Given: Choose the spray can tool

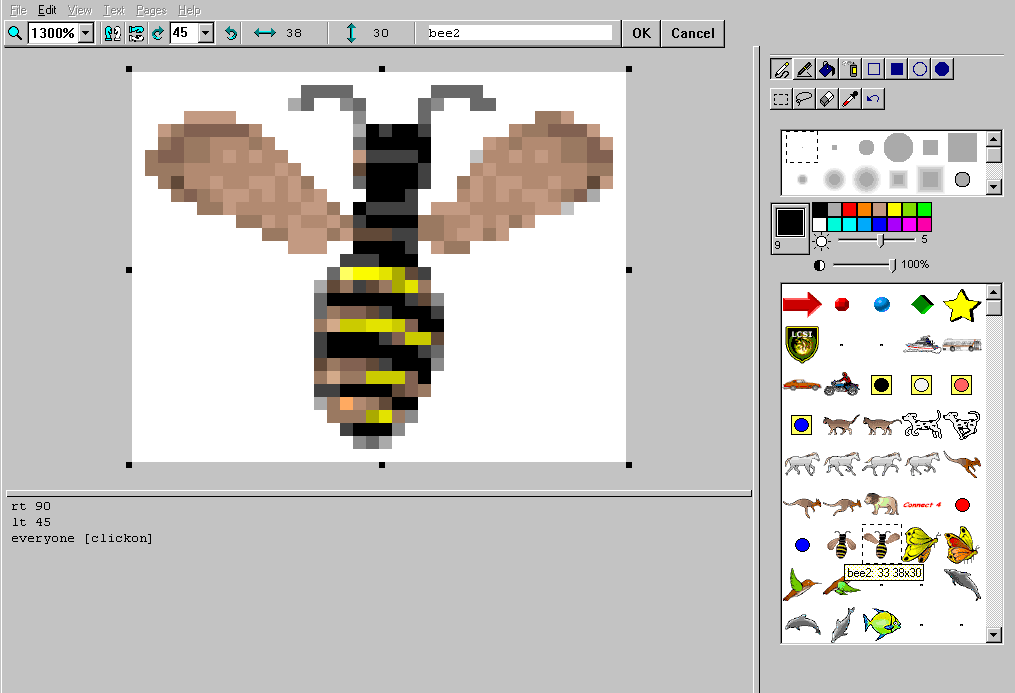Looking at the screenshot, I should (852, 69).
